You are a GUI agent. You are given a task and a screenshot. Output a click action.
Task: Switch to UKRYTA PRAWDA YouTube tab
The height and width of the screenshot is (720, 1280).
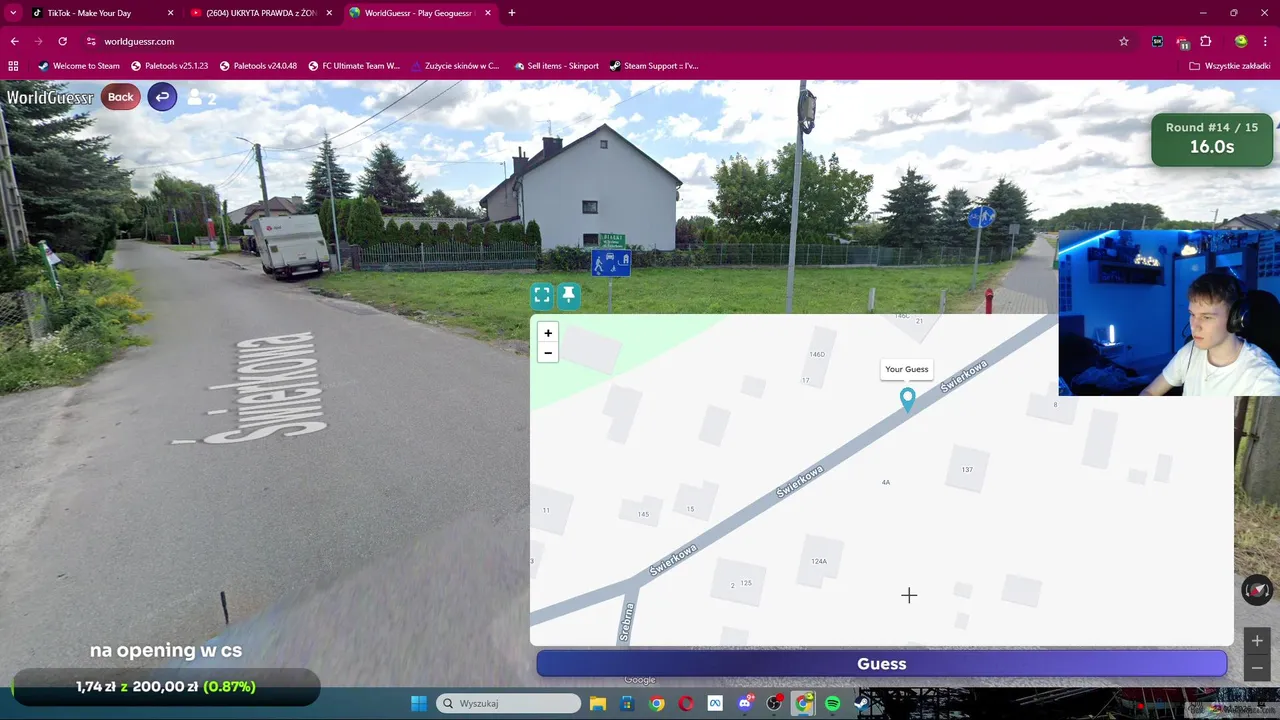tap(262, 13)
